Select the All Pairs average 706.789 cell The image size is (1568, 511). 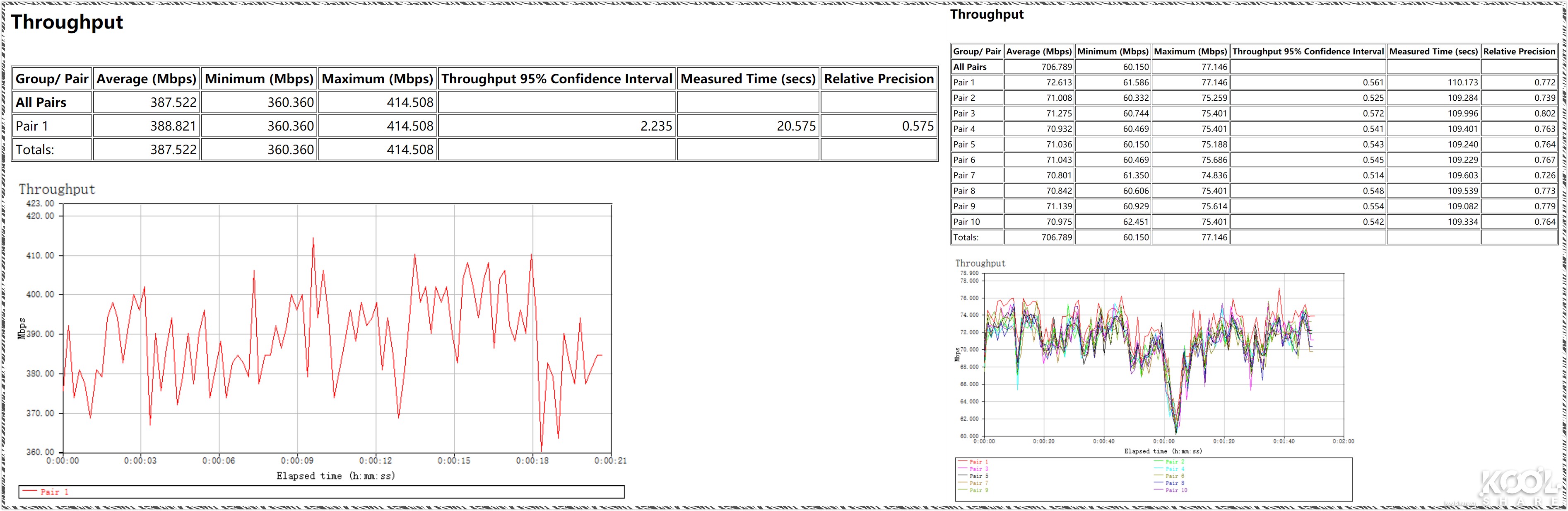click(1056, 67)
